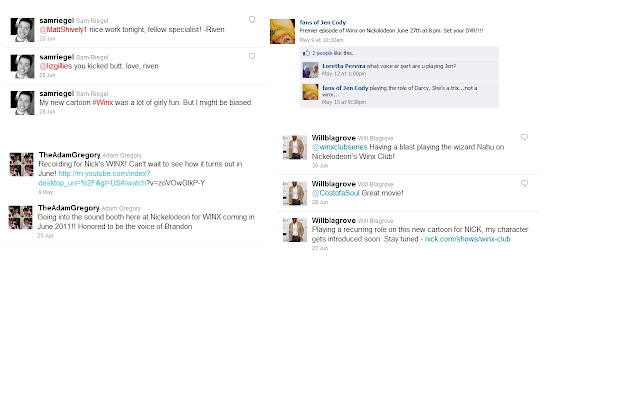Image resolution: width=640 pixels, height=400 pixels.
Task: Open fans of Jen Cody profile picture
Action: [x=282, y=31]
